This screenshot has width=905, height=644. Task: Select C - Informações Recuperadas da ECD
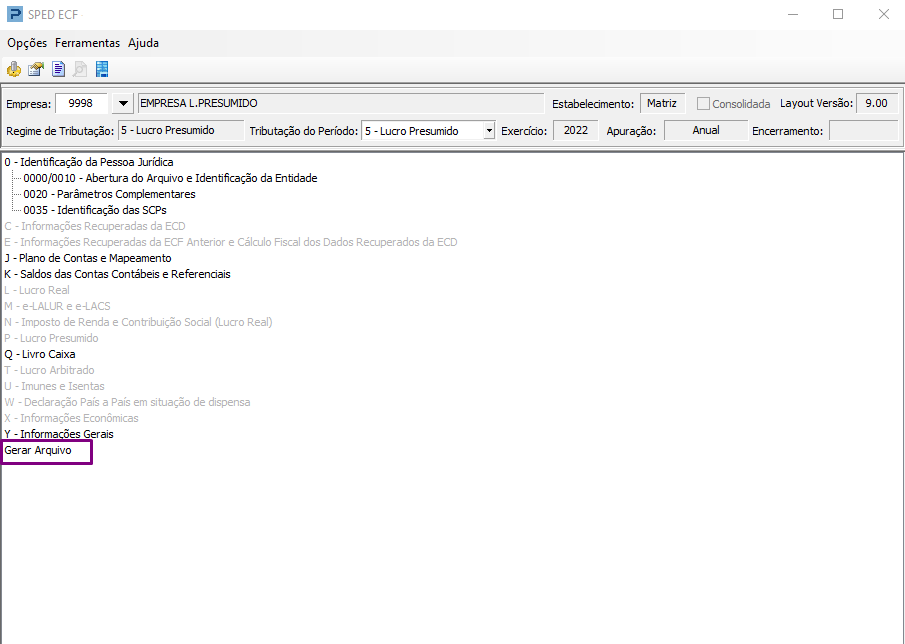[x=95, y=226]
